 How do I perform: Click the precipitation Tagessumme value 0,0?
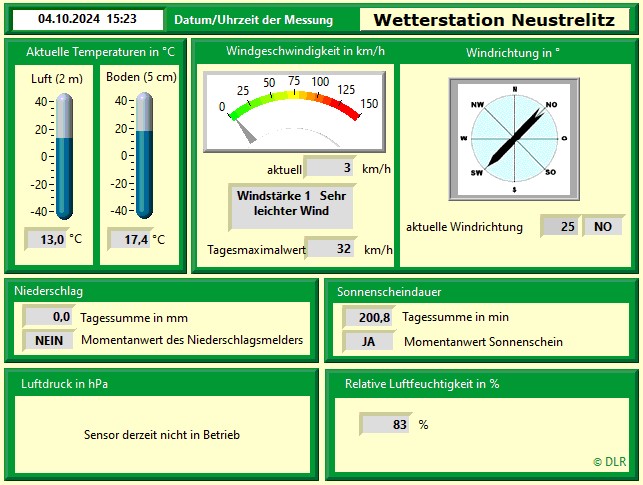(48, 317)
